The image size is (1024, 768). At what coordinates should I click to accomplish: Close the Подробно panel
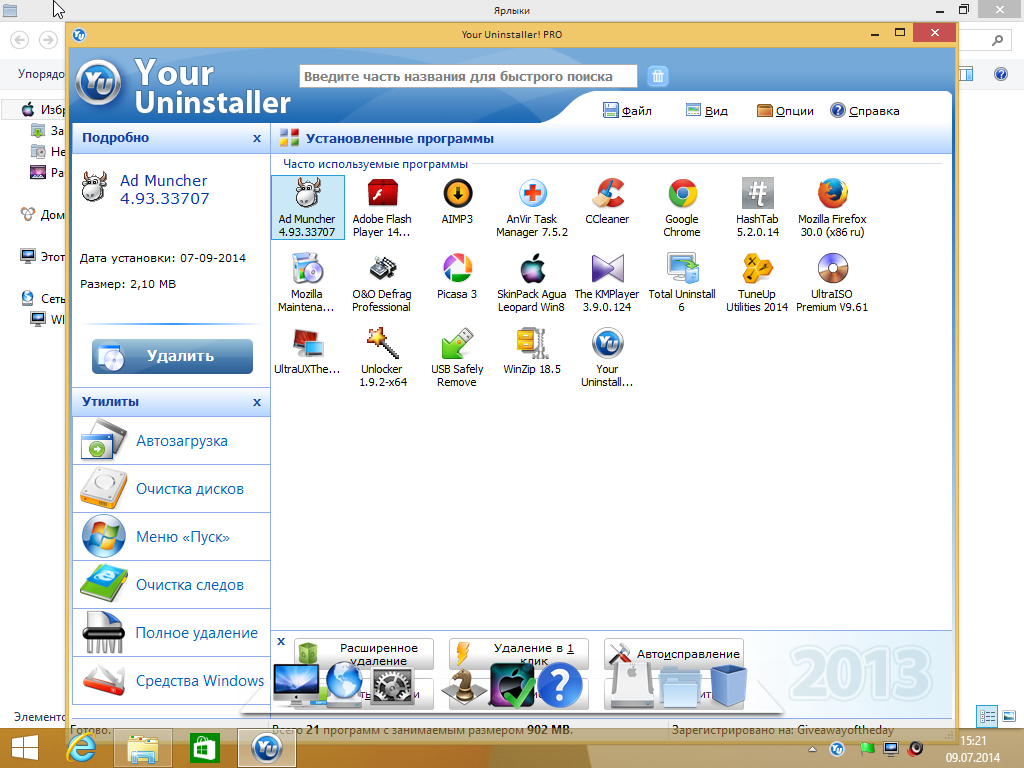[x=257, y=138]
